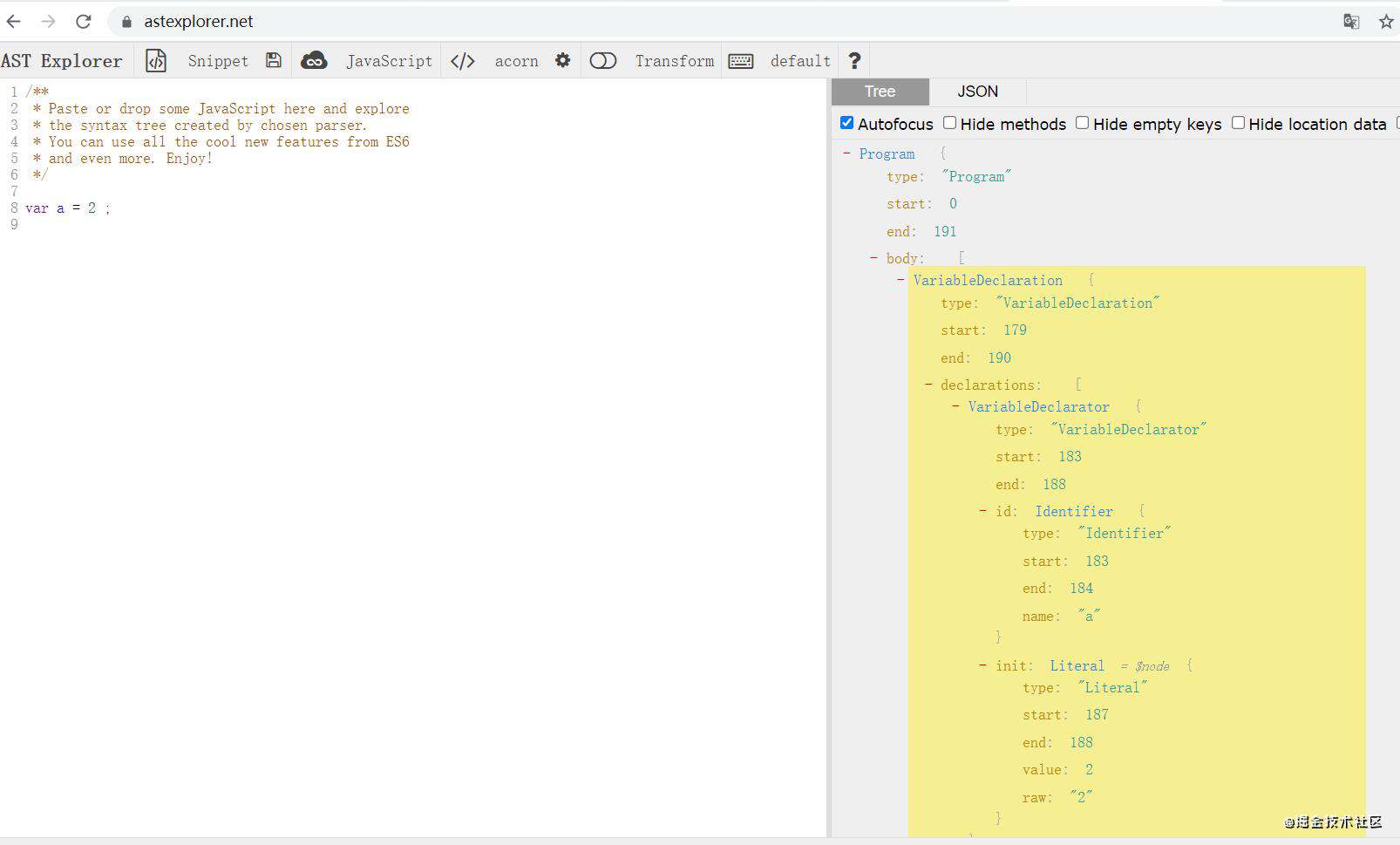Screen dimensions: 1400x845
Task: Enable the Hide methods checkbox
Action: pyautogui.click(x=949, y=123)
